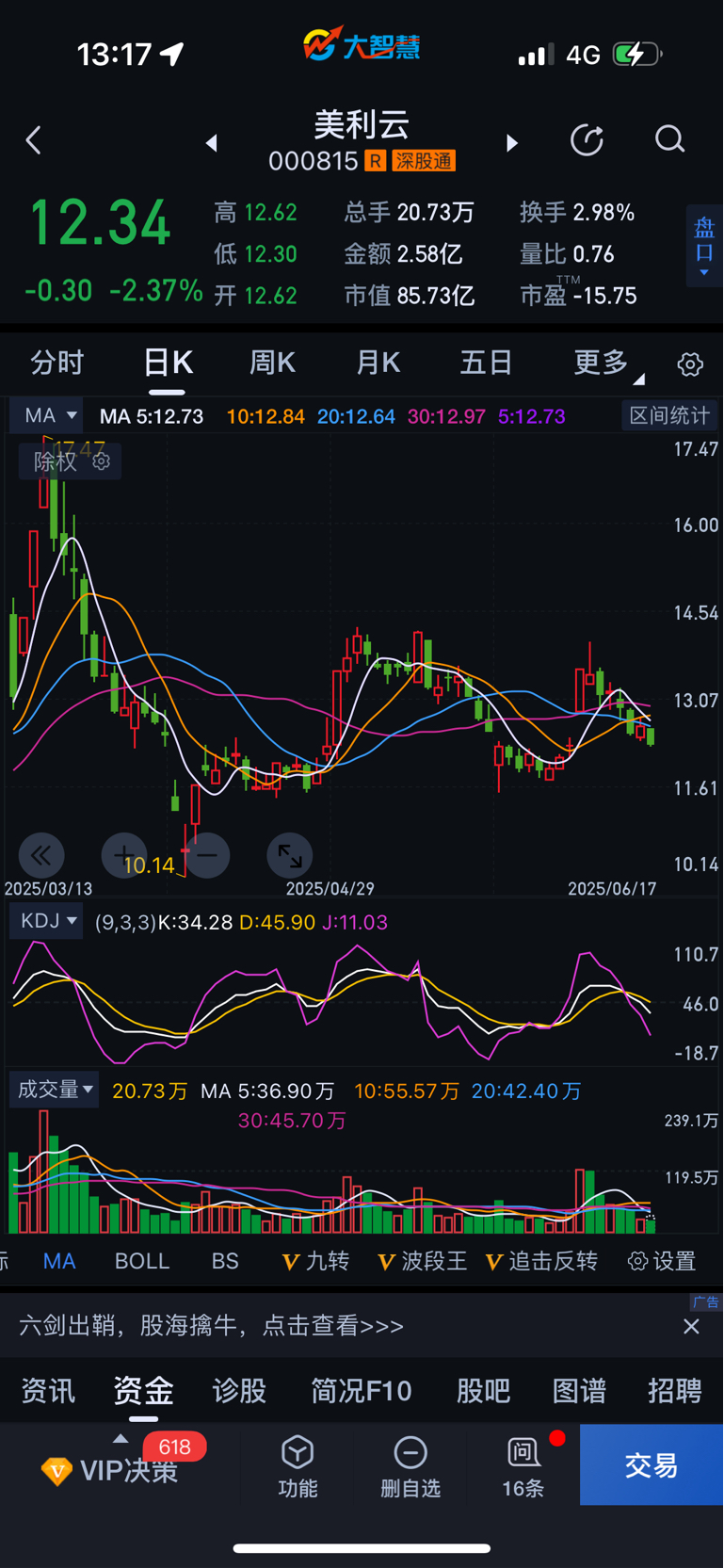Tap the 交易 trade button
The image size is (724, 1568).
coord(652,1464)
